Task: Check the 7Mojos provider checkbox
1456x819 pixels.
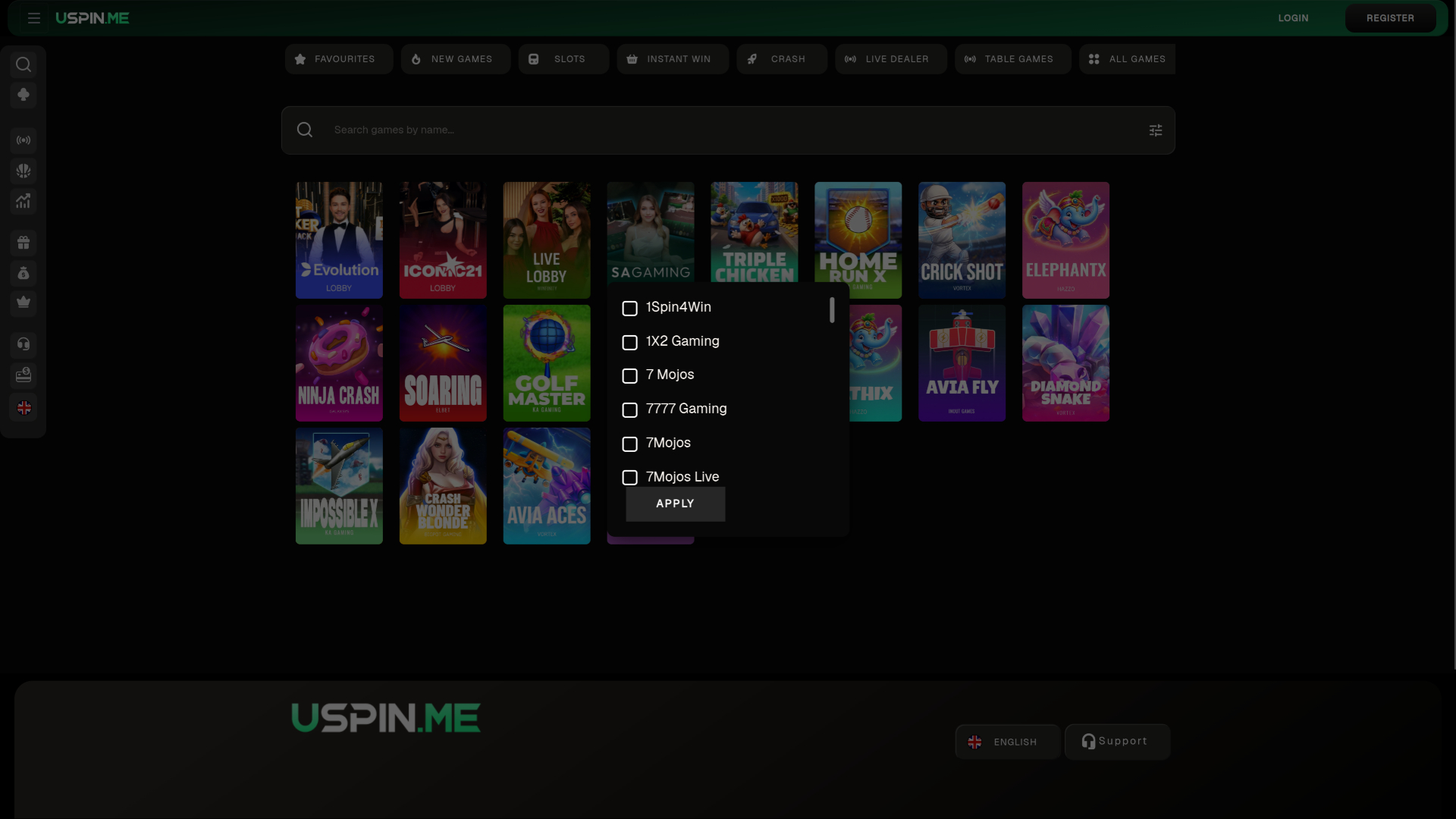Action: [629, 444]
